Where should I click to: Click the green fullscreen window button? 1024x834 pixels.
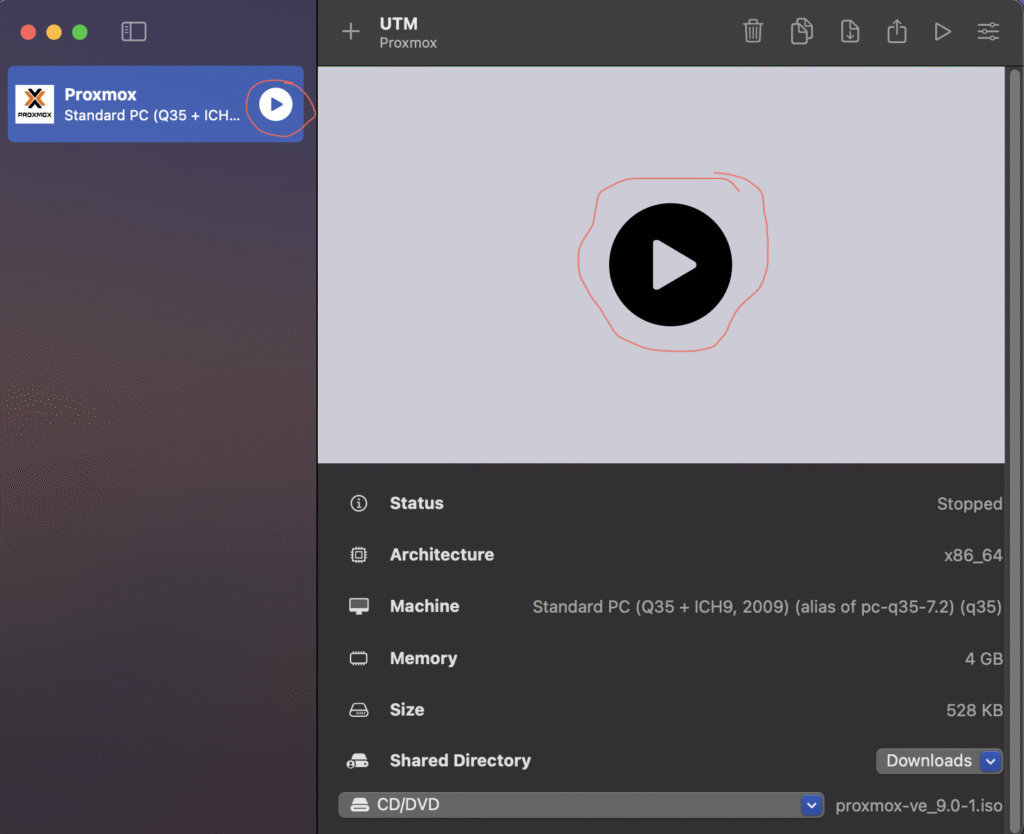[x=80, y=32]
